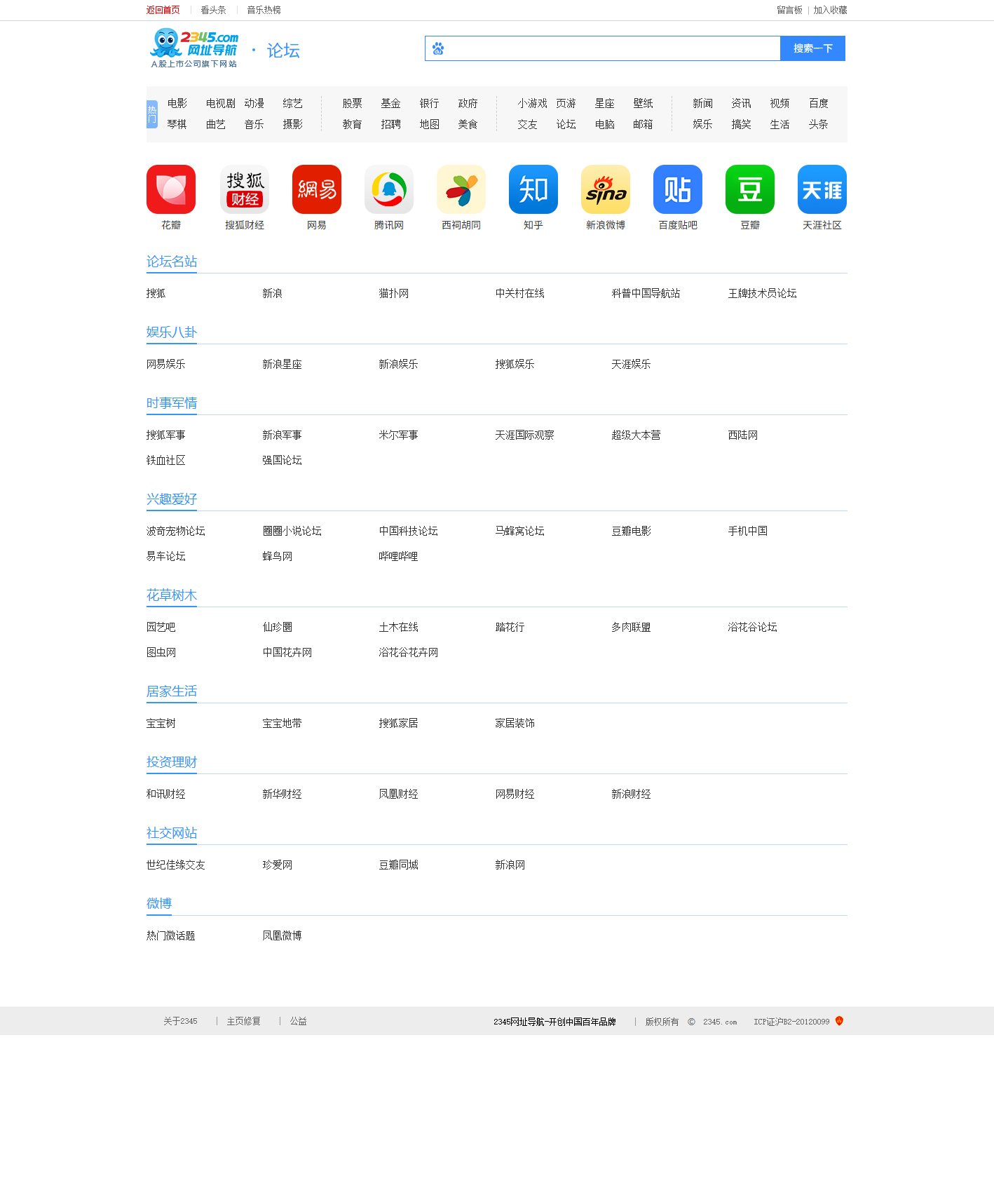Open the 留言板 link
Image resolution: width=994 pixels, height=1204 pixels.
point(789,10)
